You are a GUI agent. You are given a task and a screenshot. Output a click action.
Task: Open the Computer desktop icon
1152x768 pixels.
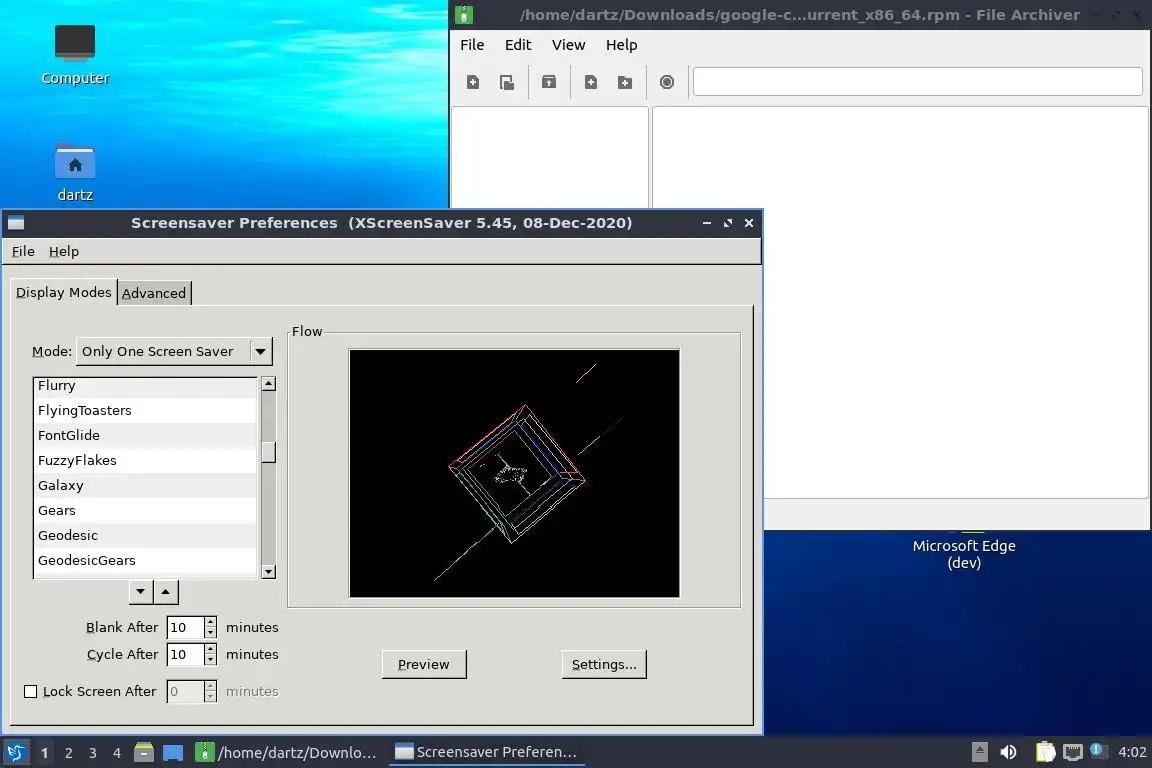75,55
